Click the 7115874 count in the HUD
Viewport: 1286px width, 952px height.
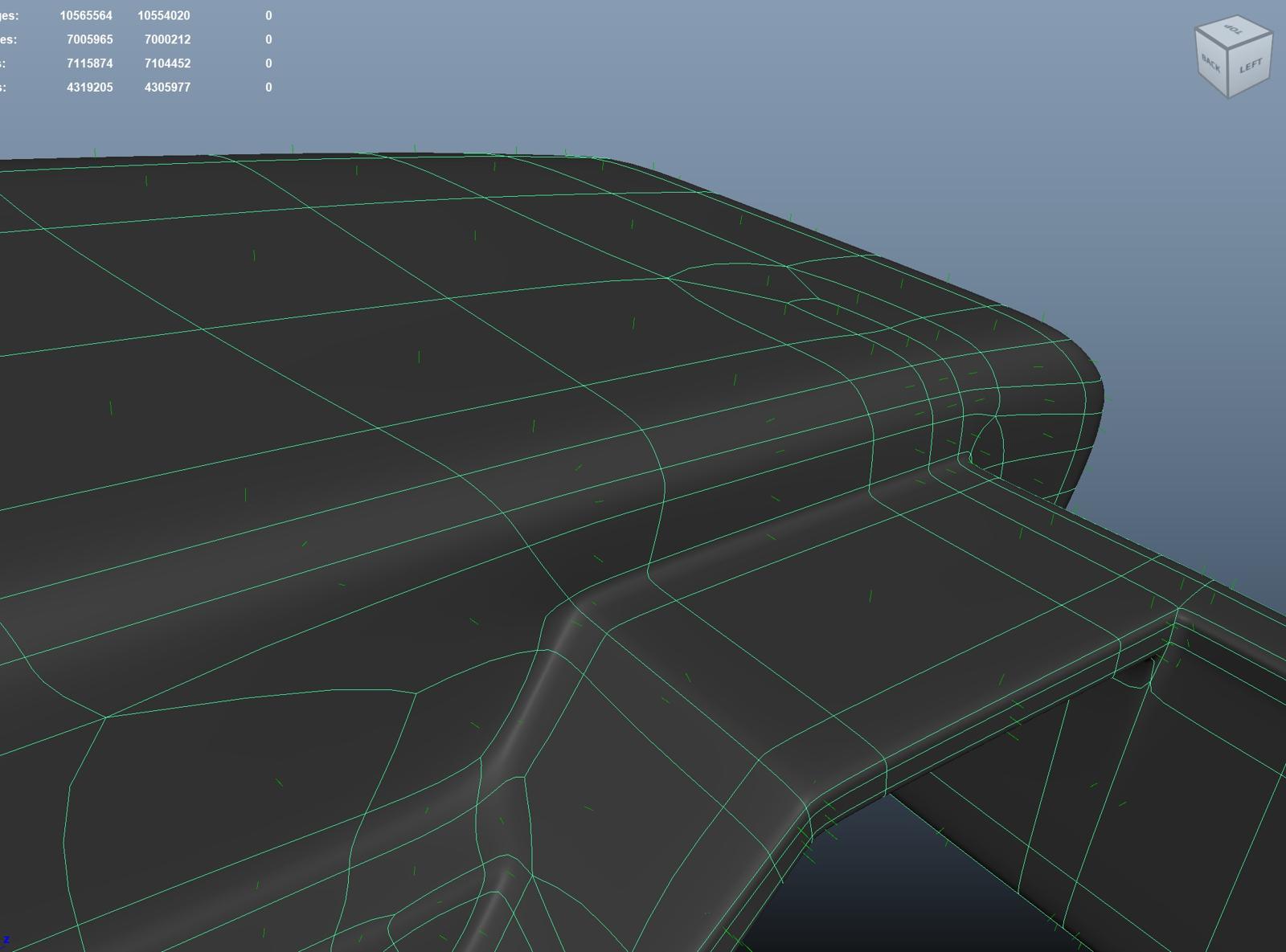(x=89, y=63)
